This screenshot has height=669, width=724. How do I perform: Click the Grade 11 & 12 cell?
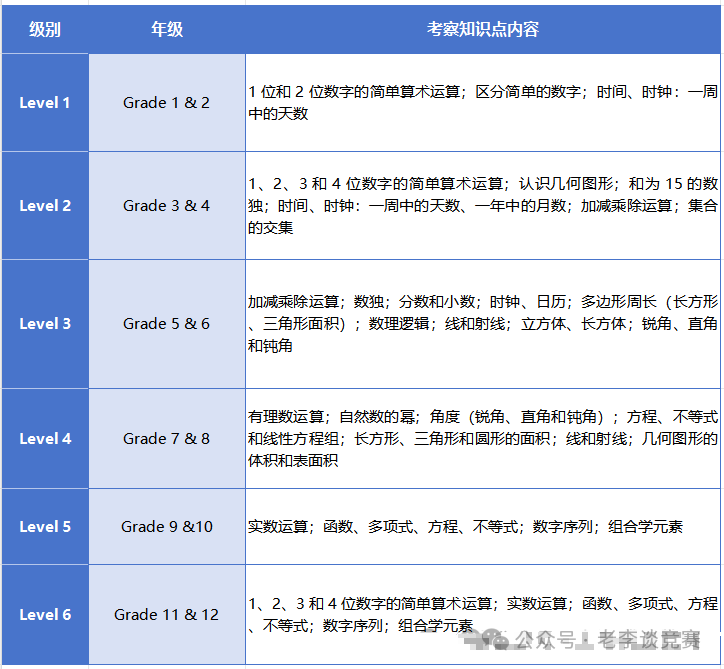pos(167,615)
